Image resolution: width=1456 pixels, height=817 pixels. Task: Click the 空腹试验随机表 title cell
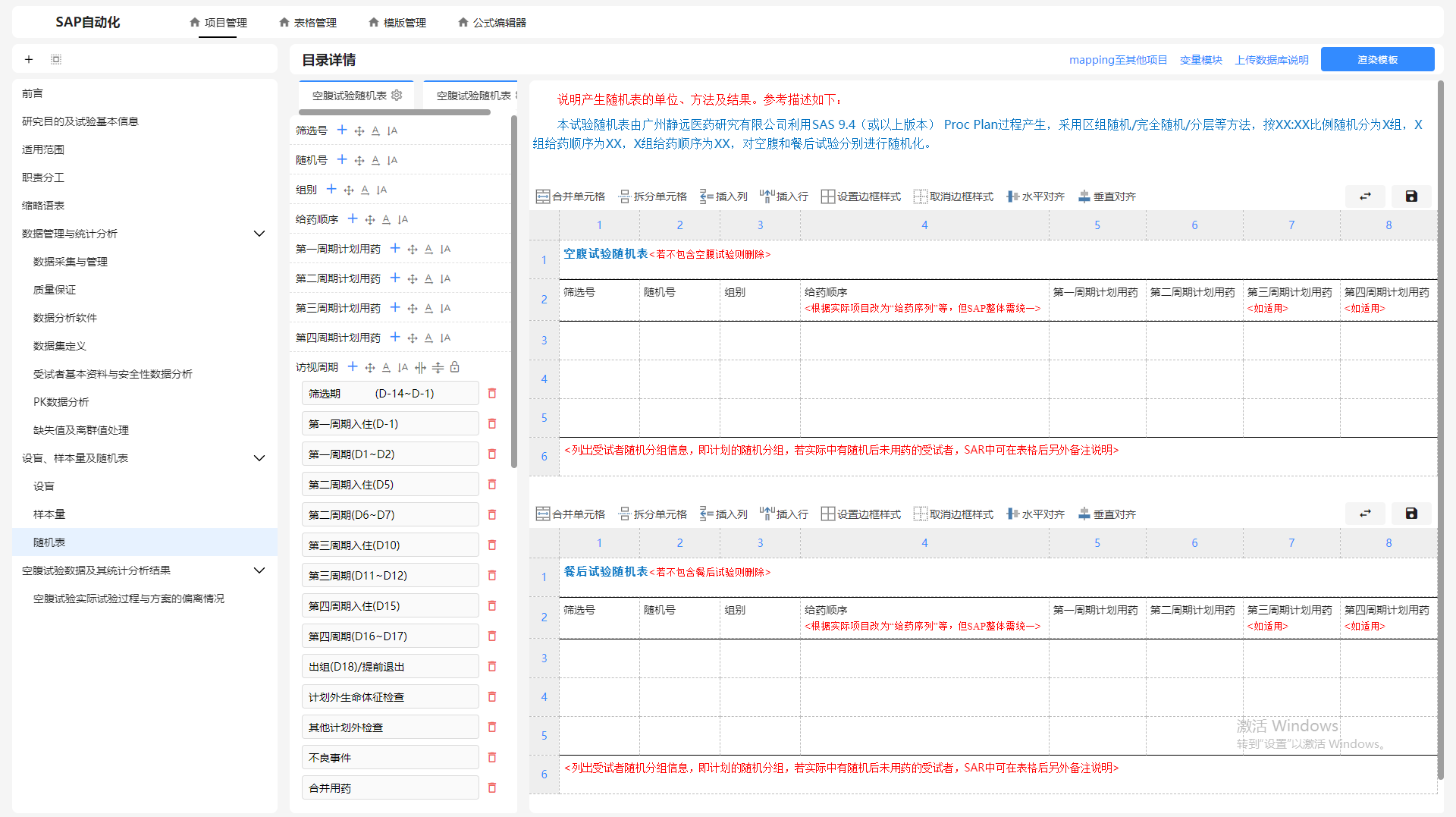pos(998,259)
